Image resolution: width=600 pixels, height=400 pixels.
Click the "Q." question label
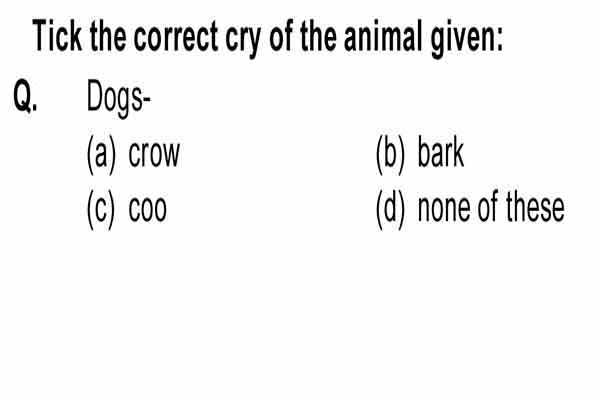point(25,96)
